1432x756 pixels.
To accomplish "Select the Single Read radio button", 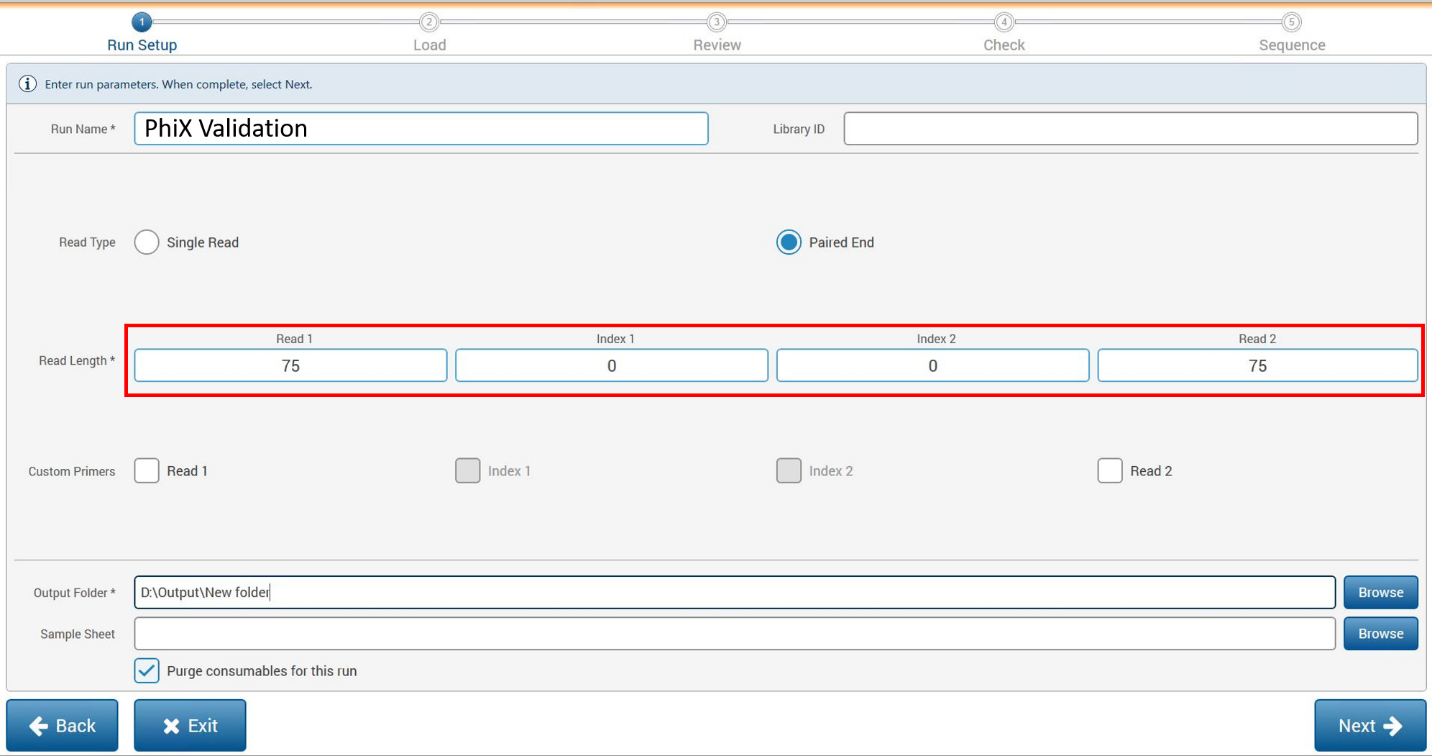I will click(x=147, y=241).
